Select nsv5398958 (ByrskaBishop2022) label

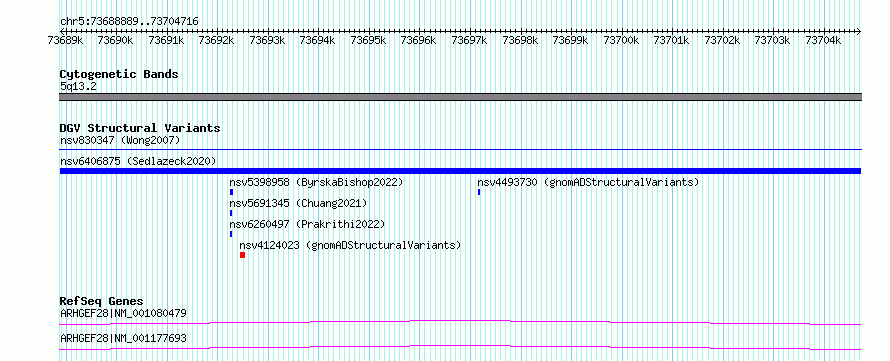click(x=316, y=182)
